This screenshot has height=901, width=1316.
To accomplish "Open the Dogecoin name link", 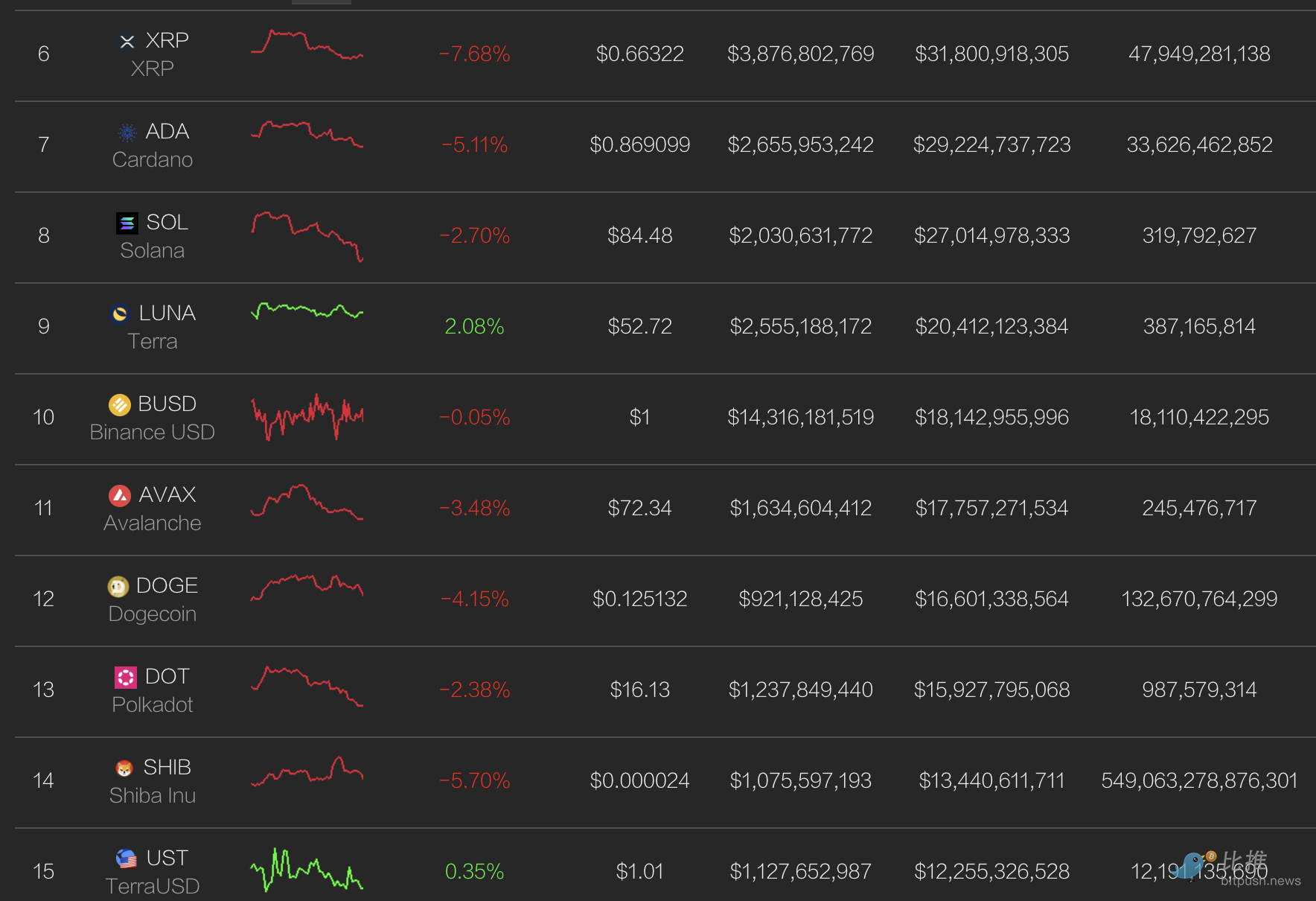I will click(x=153, y=614).
